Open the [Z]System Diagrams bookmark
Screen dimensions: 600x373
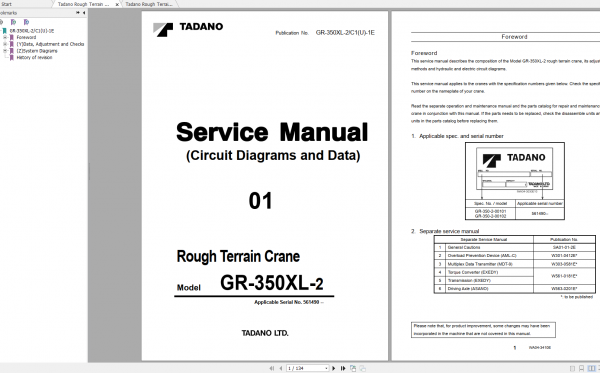37,51
